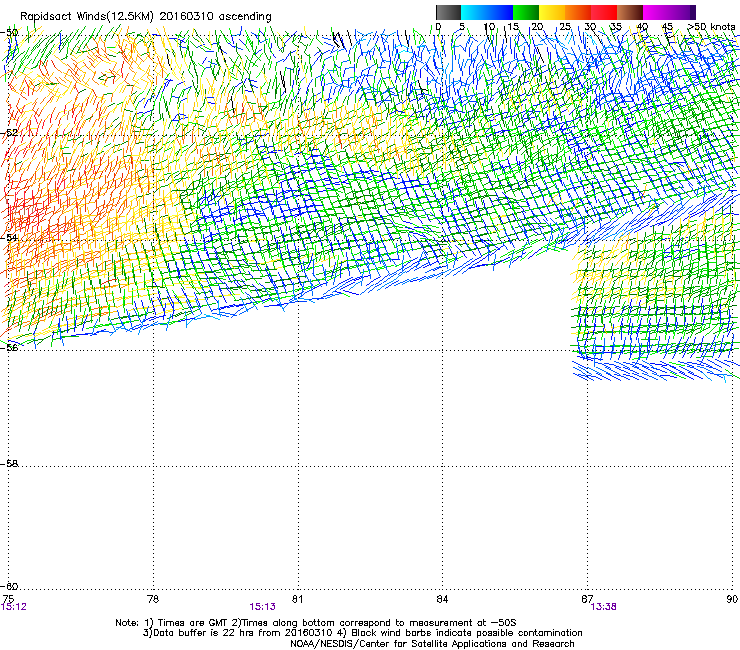
Task: Click the '-56' latitude label
Action: [9, 347]
